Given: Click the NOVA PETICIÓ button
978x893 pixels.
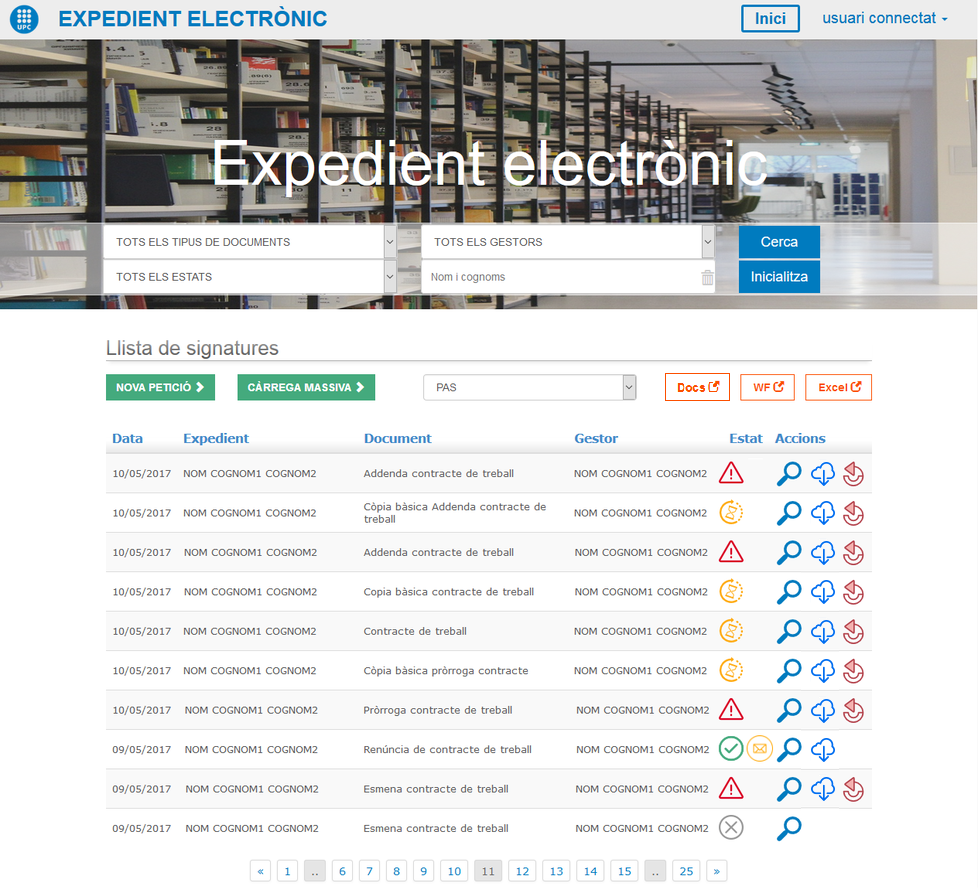Looking at the screenshot, I should 160,387.
